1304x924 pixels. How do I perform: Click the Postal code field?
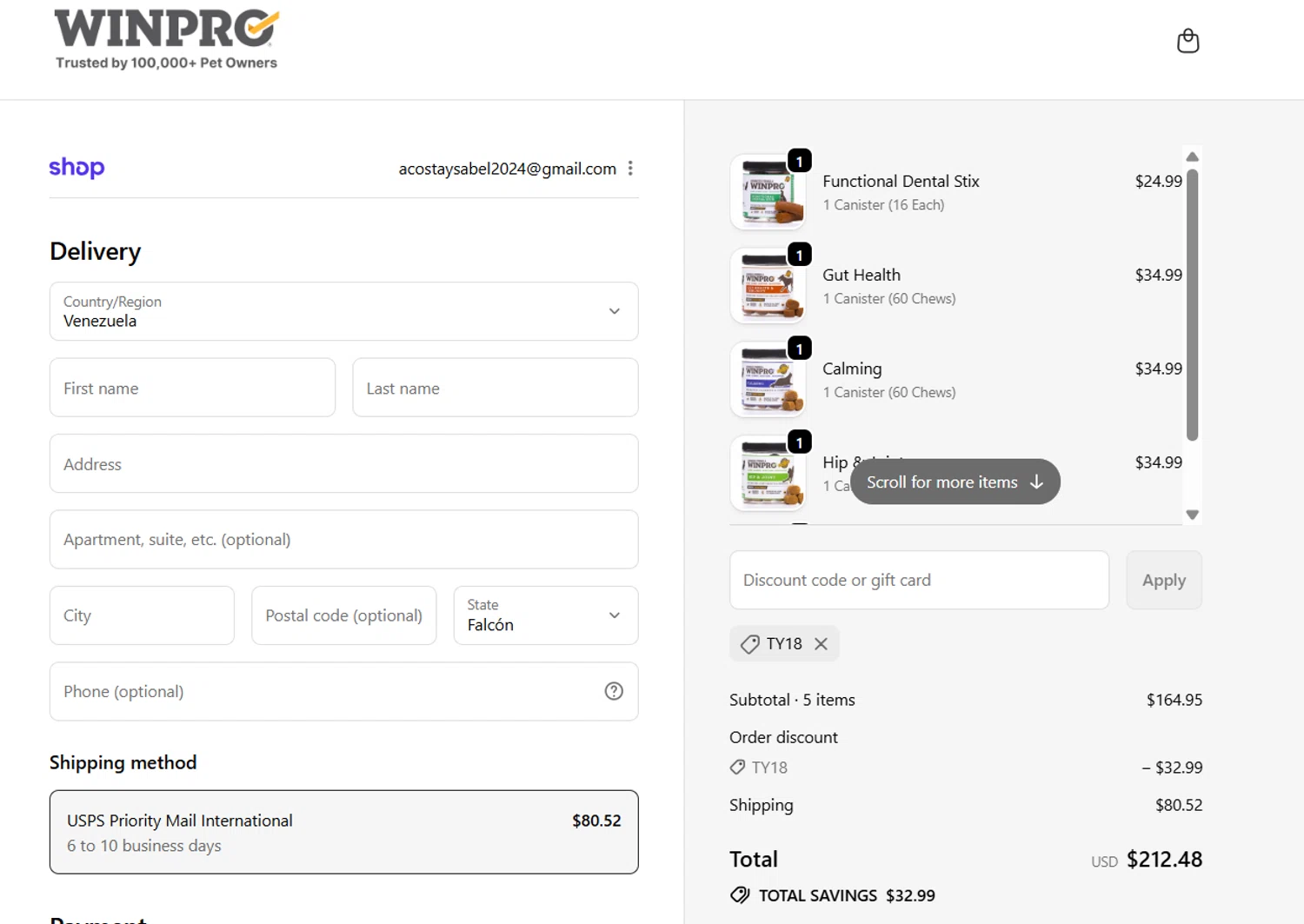tap(343, 615)
